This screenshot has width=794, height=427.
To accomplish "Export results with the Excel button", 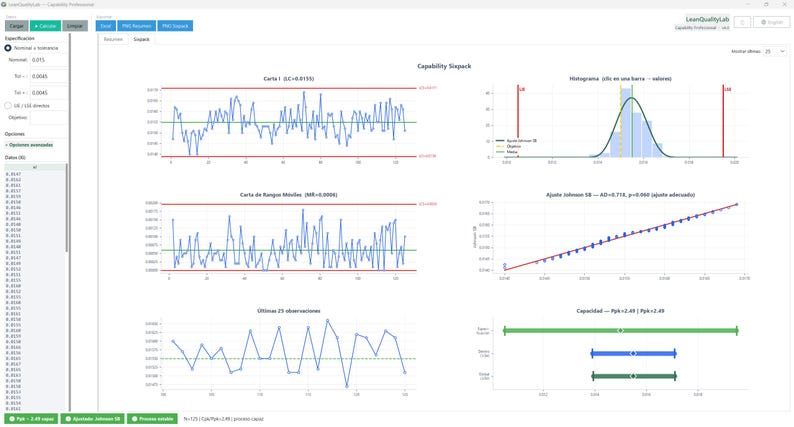I will point(106,26).
